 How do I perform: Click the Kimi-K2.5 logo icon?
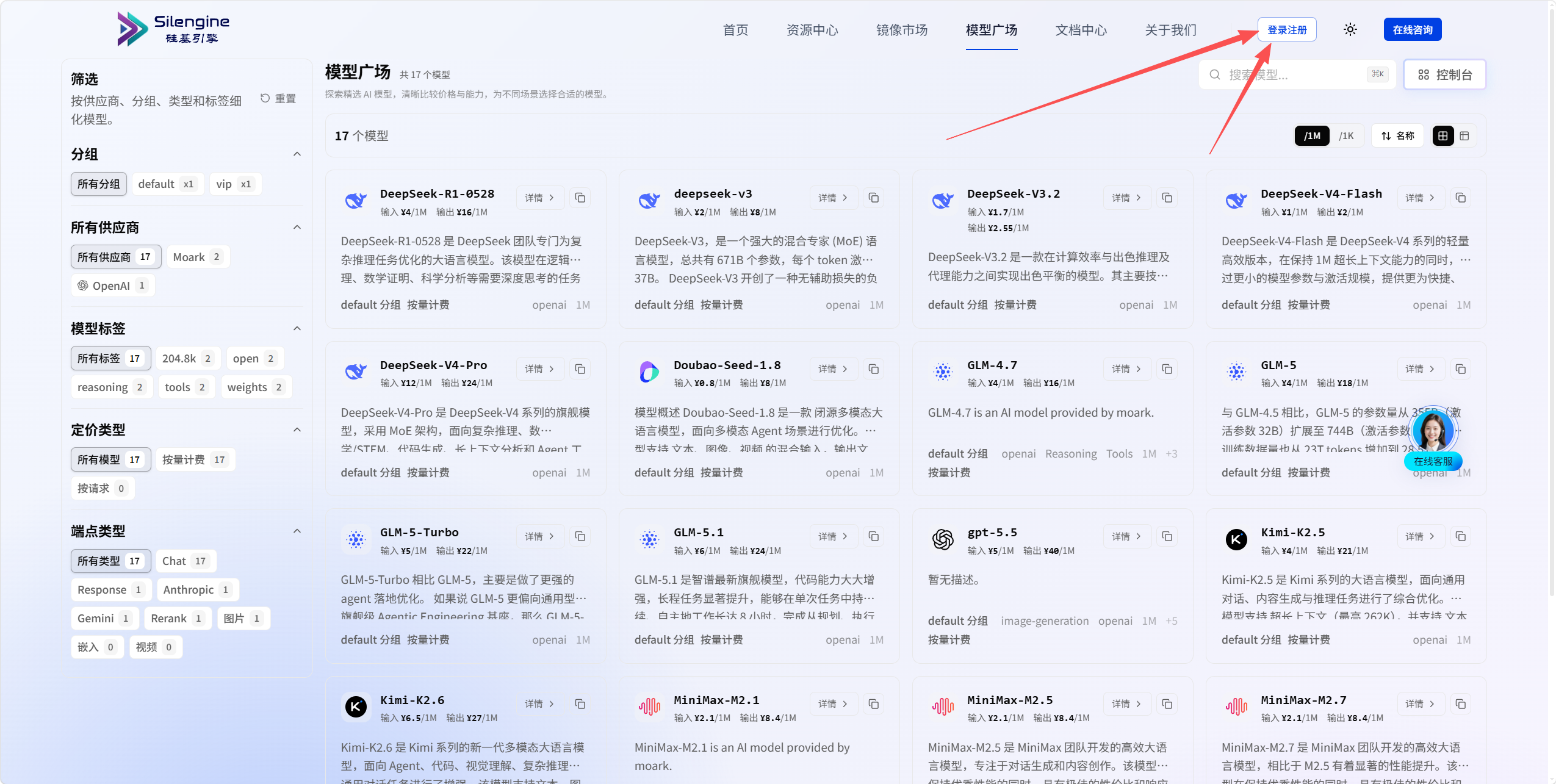pyautogui.click(x=1236, y=539)
